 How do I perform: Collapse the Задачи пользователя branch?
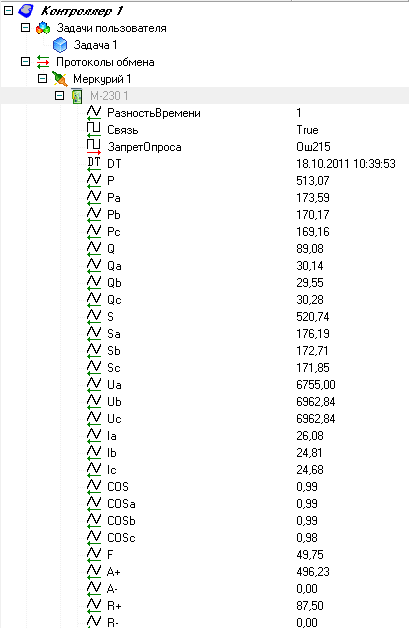point(25,28)
